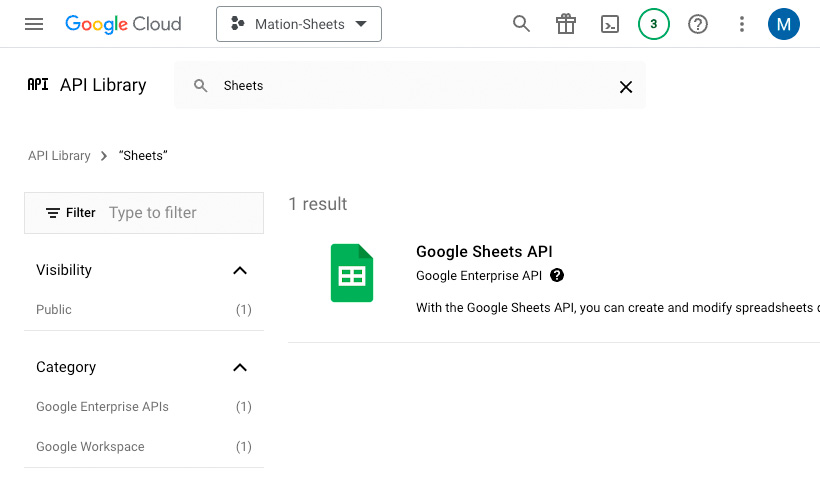Viewport: 820px width, 487px height.
Task: Click the 1 result count text
Action: click(318, 204)
